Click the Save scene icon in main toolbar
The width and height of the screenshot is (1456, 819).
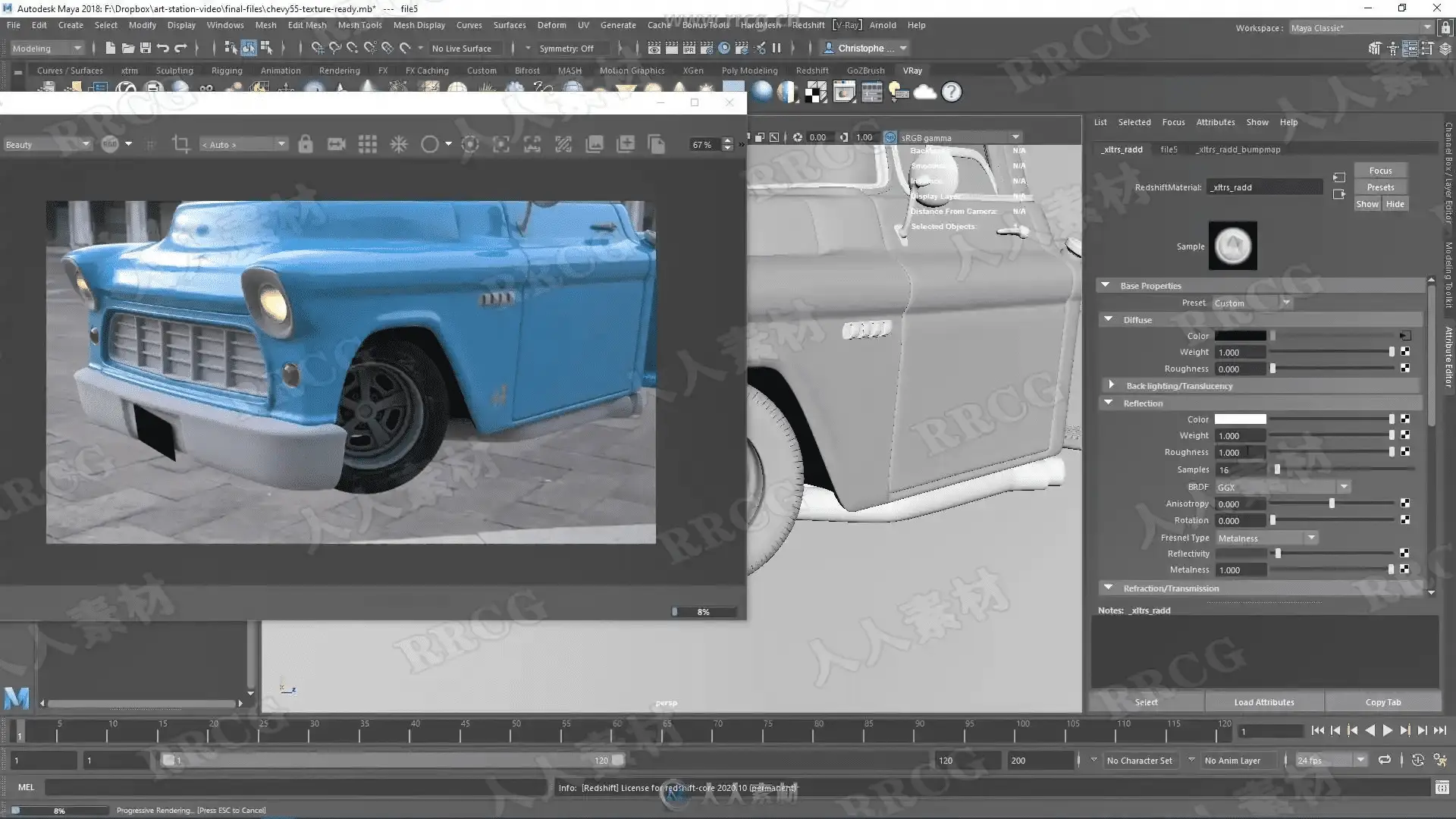point(146,49)
